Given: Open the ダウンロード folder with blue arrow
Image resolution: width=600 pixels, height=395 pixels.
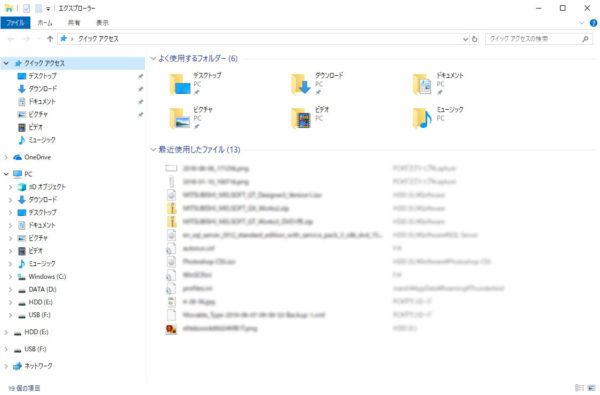Looking at the screenshot, I should (301, 85).
